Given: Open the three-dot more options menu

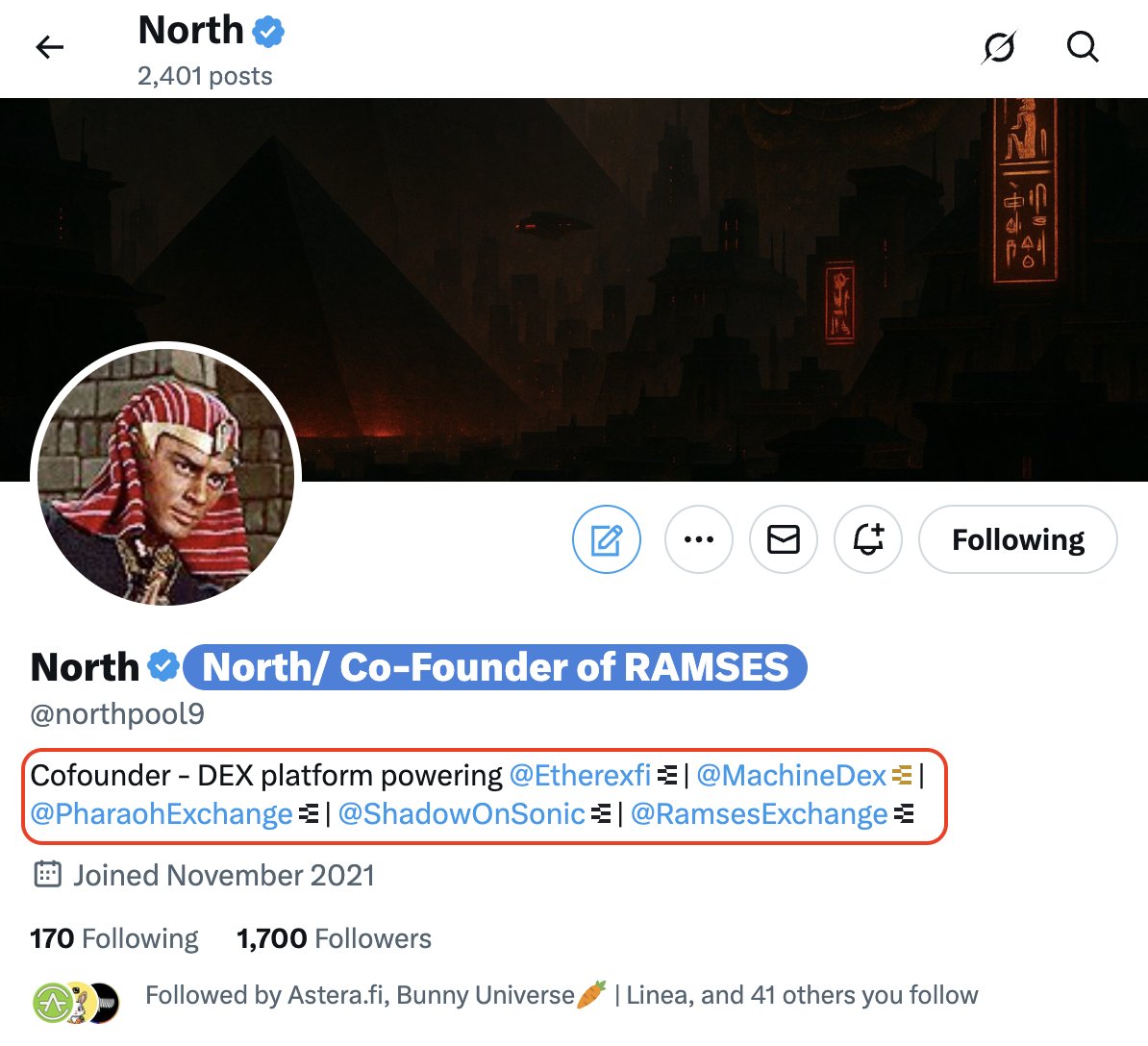Looking at the screenshot, I should coord(699,539).
